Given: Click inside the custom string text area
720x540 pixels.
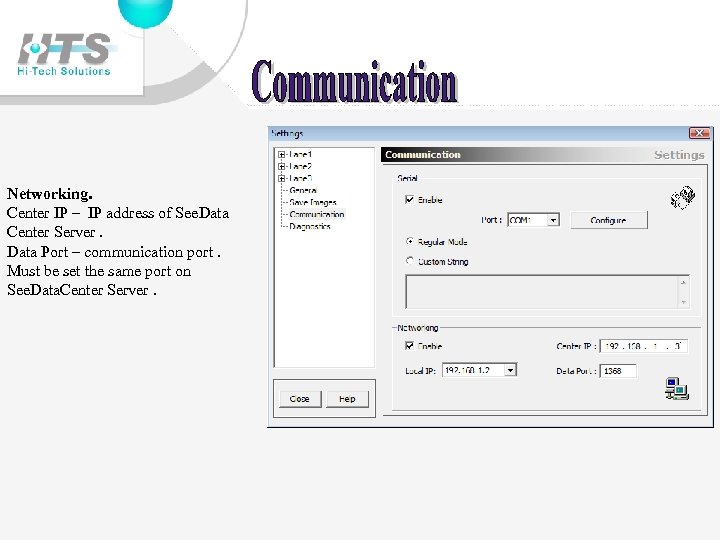Looking at the screenshot, I should pyautogui.click(x=542, y=292).
